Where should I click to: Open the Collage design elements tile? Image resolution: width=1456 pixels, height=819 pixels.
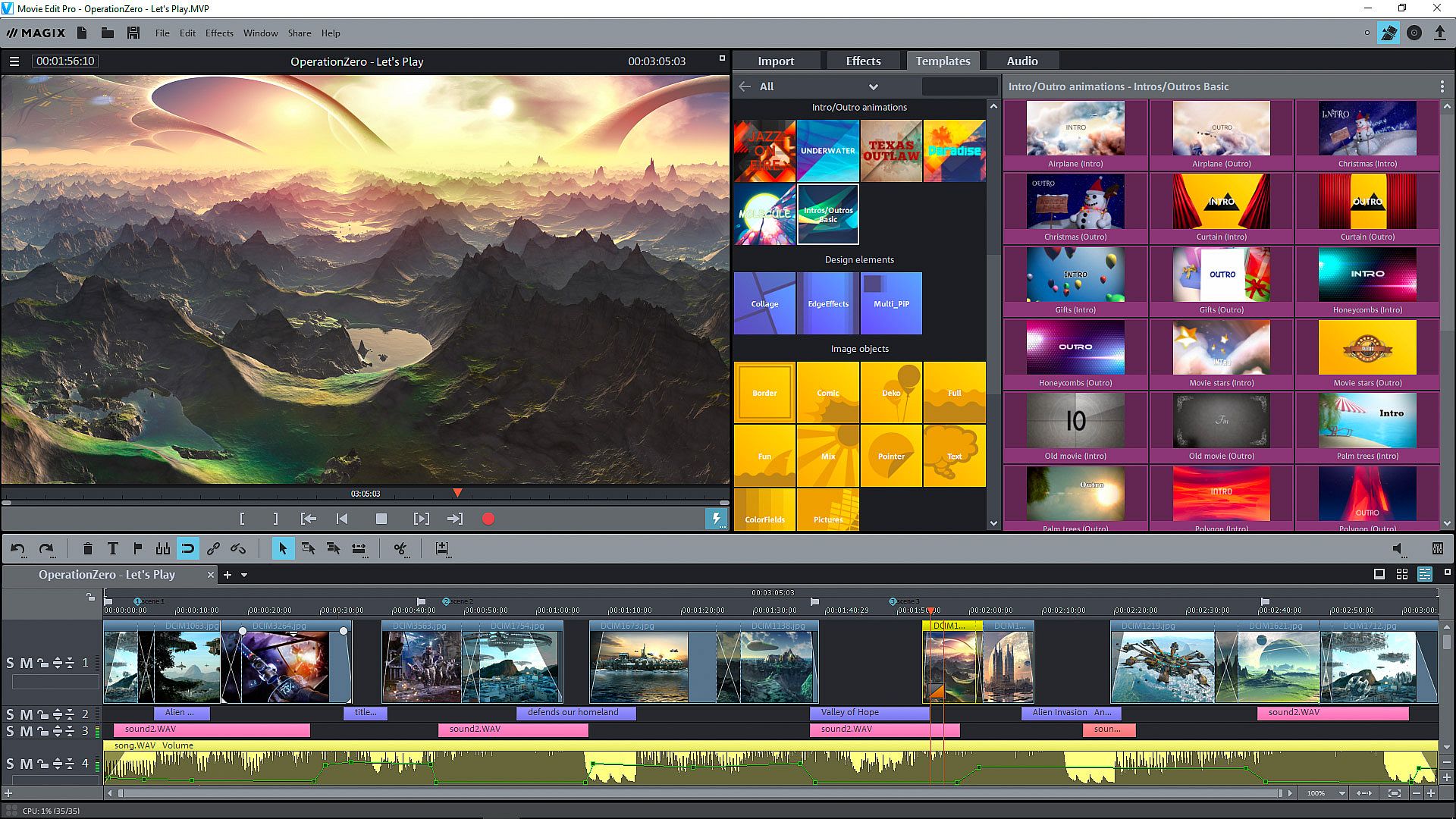(764, 303)
